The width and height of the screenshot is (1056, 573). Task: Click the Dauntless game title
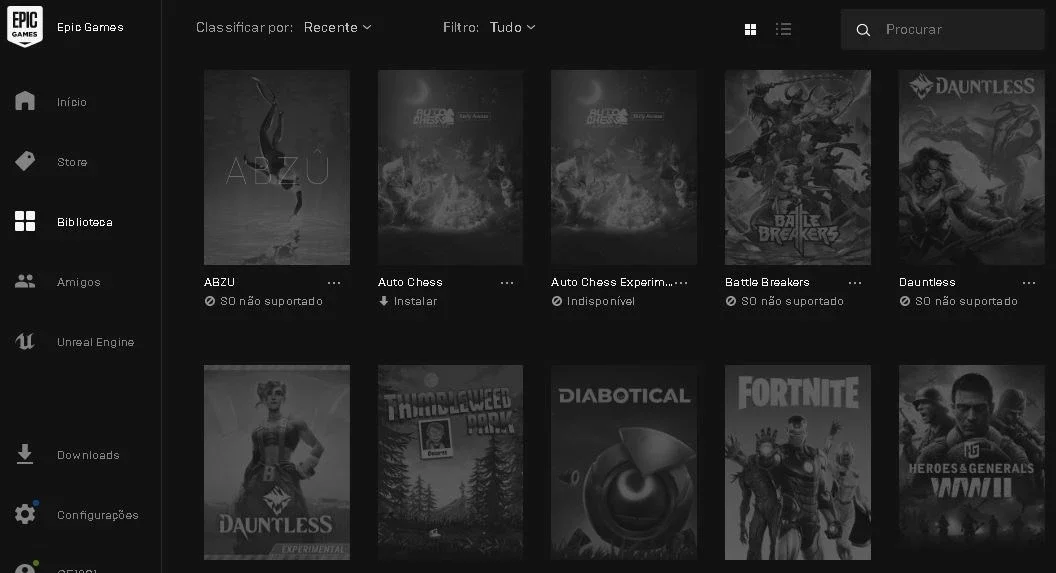(927, 281)
